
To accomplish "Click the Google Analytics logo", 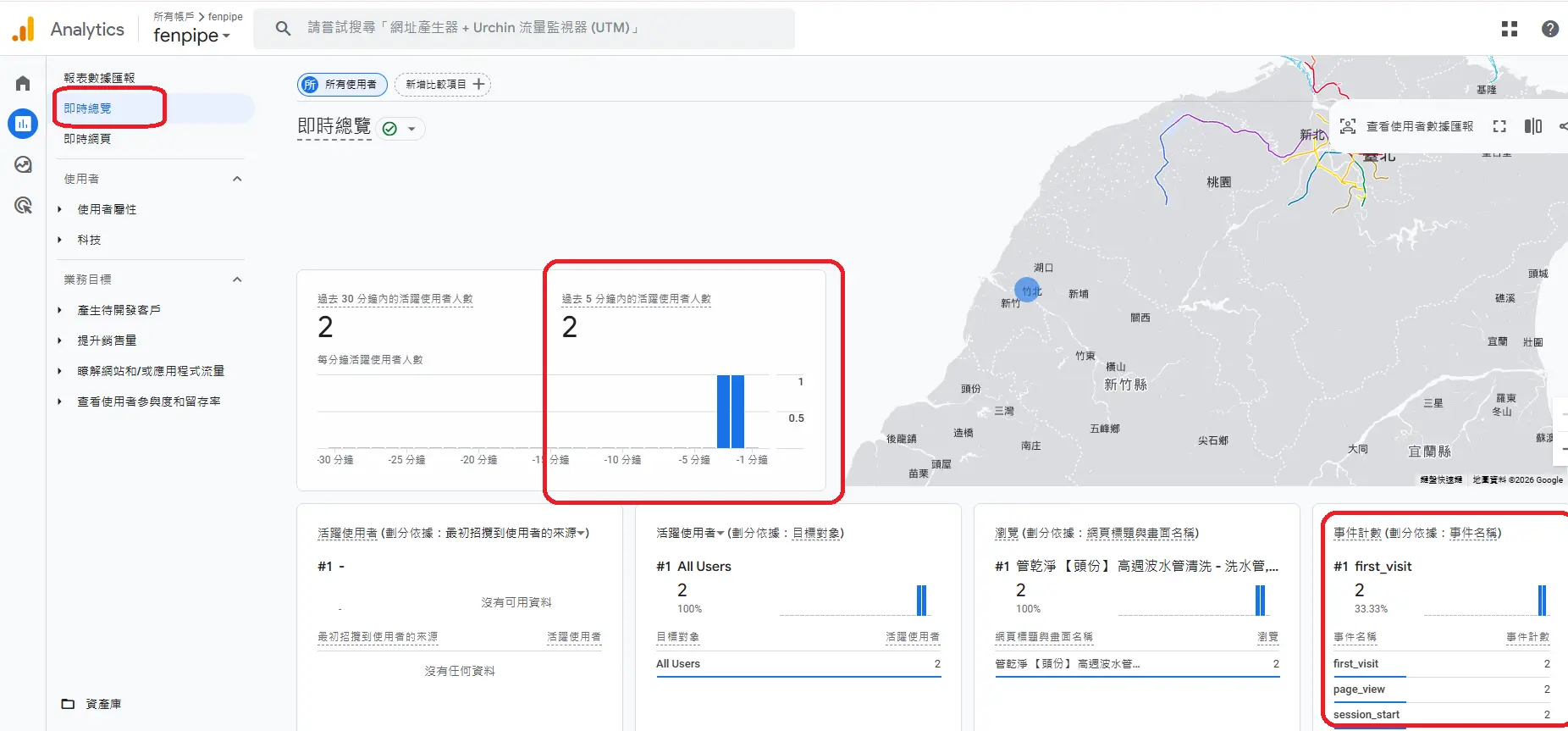I will tap(24, 29).
